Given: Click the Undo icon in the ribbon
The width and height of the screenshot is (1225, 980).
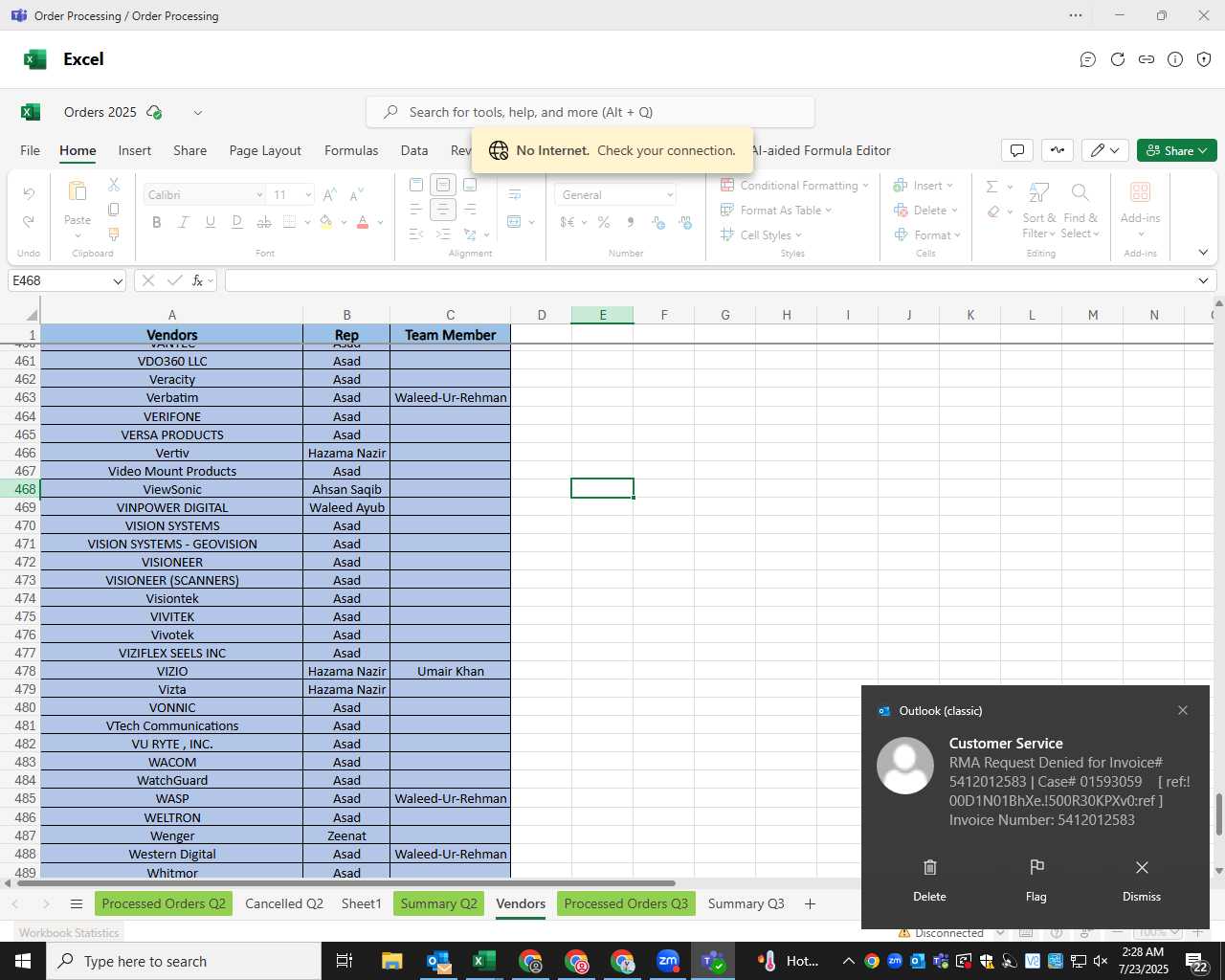Looking at the screenshot, I should 29,194.
